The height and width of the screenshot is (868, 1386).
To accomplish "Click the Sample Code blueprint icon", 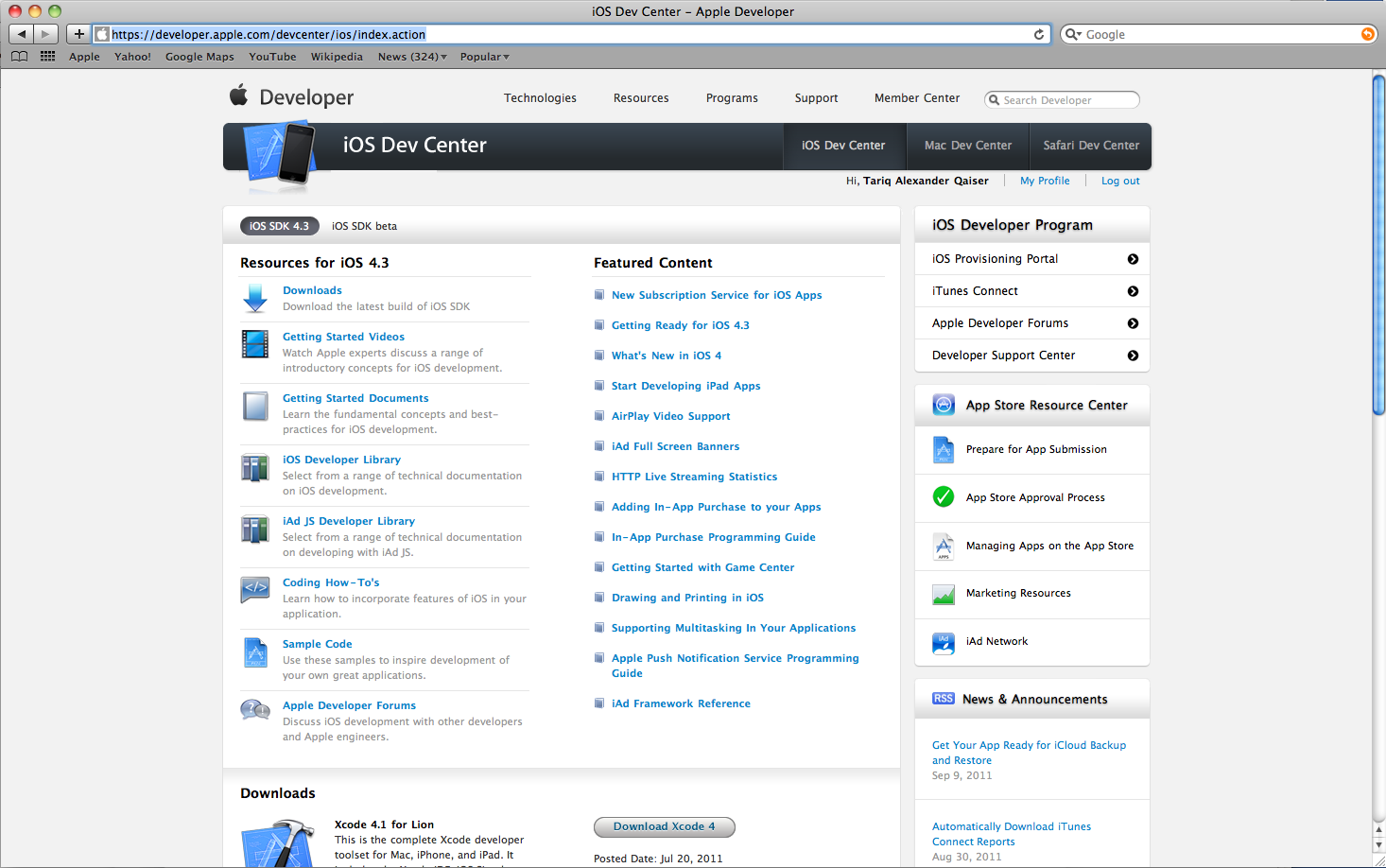I will (255, 652).
